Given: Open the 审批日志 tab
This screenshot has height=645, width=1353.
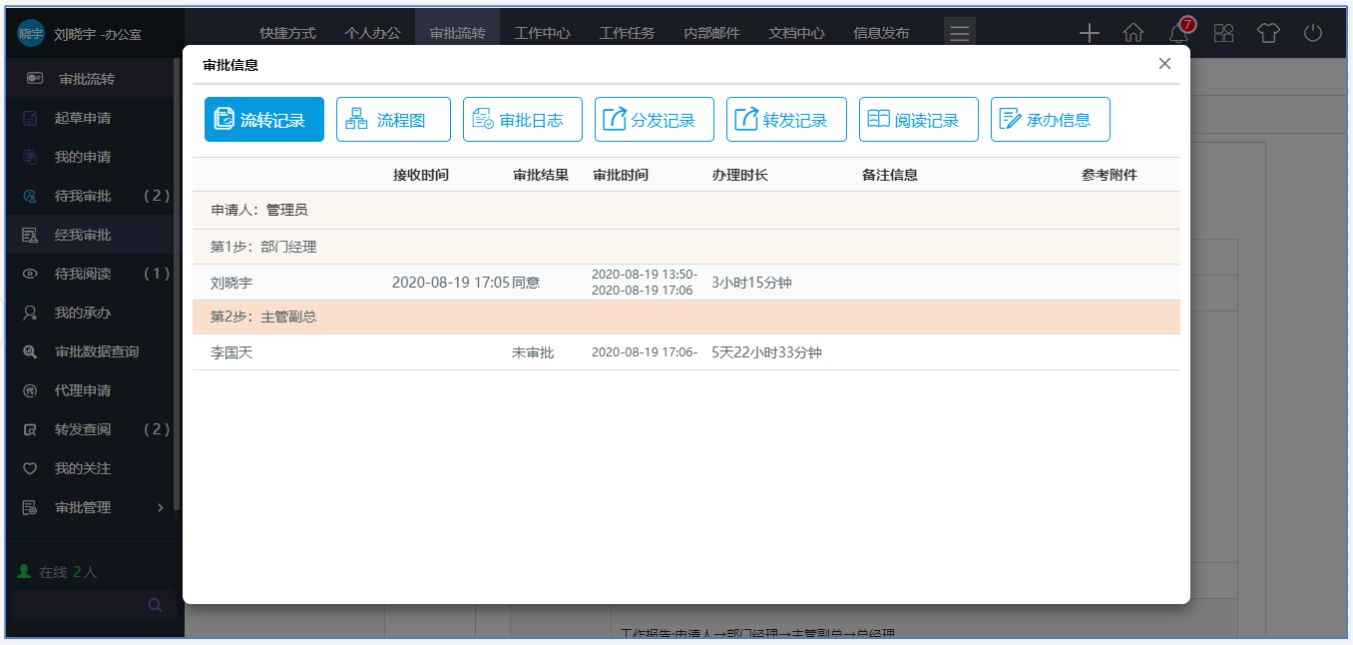Looking at the screenshot, I should pyautogui.click(x=522, y=120).
